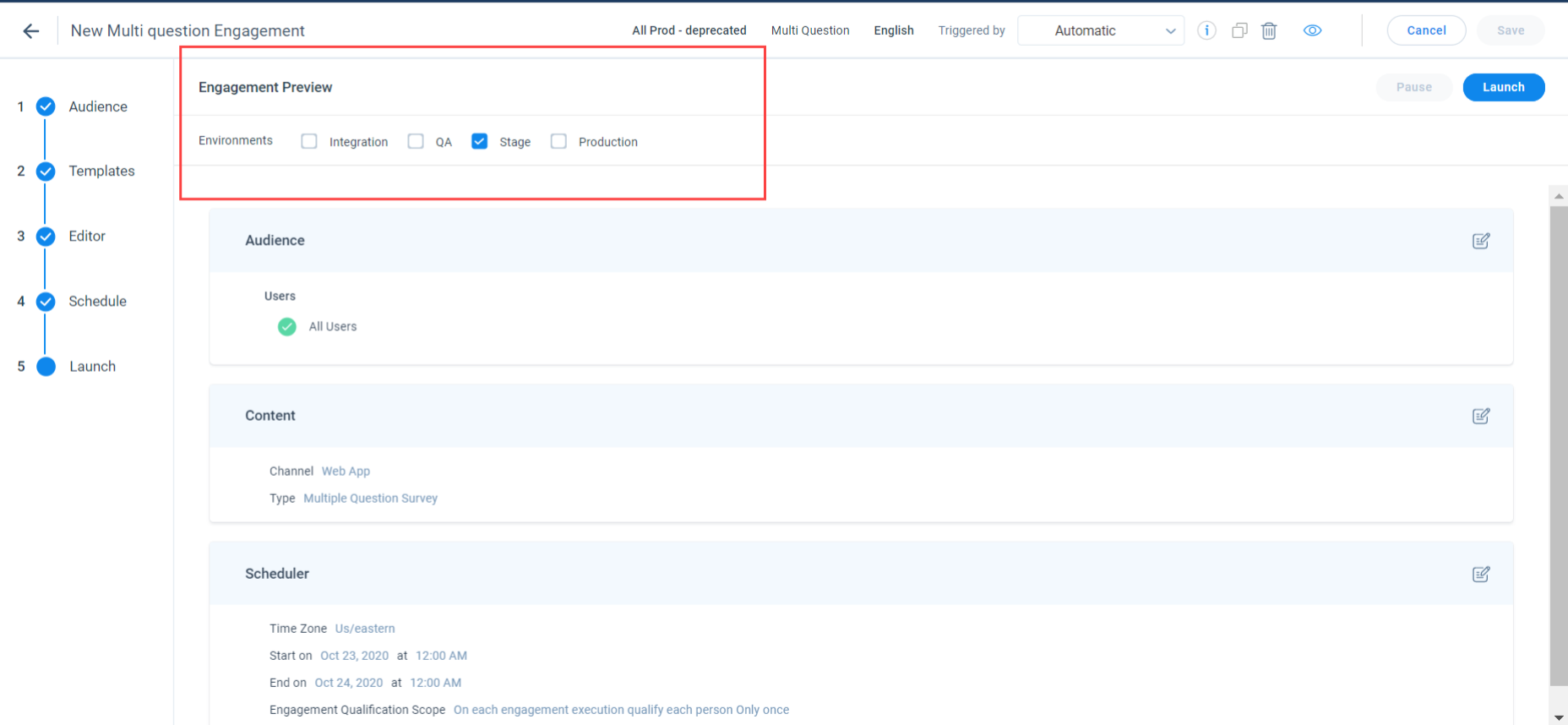
Task: Click the Web App channel value
Action: 346,472
